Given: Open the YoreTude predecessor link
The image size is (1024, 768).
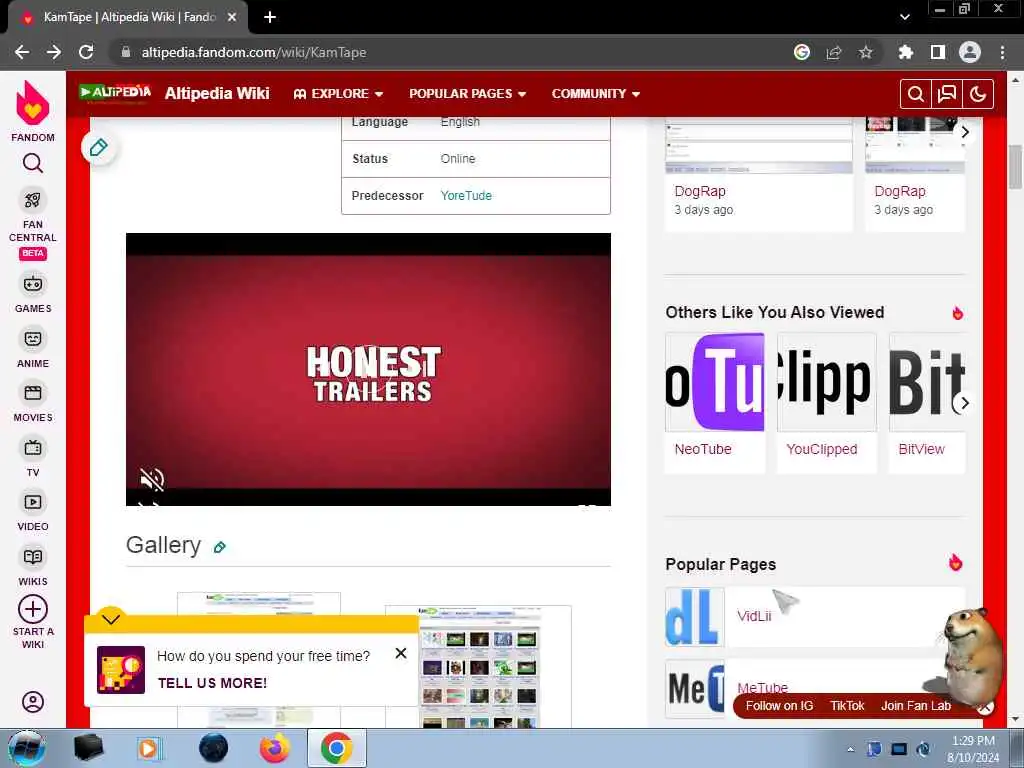Looking at the screenshot, I should 466,196.
